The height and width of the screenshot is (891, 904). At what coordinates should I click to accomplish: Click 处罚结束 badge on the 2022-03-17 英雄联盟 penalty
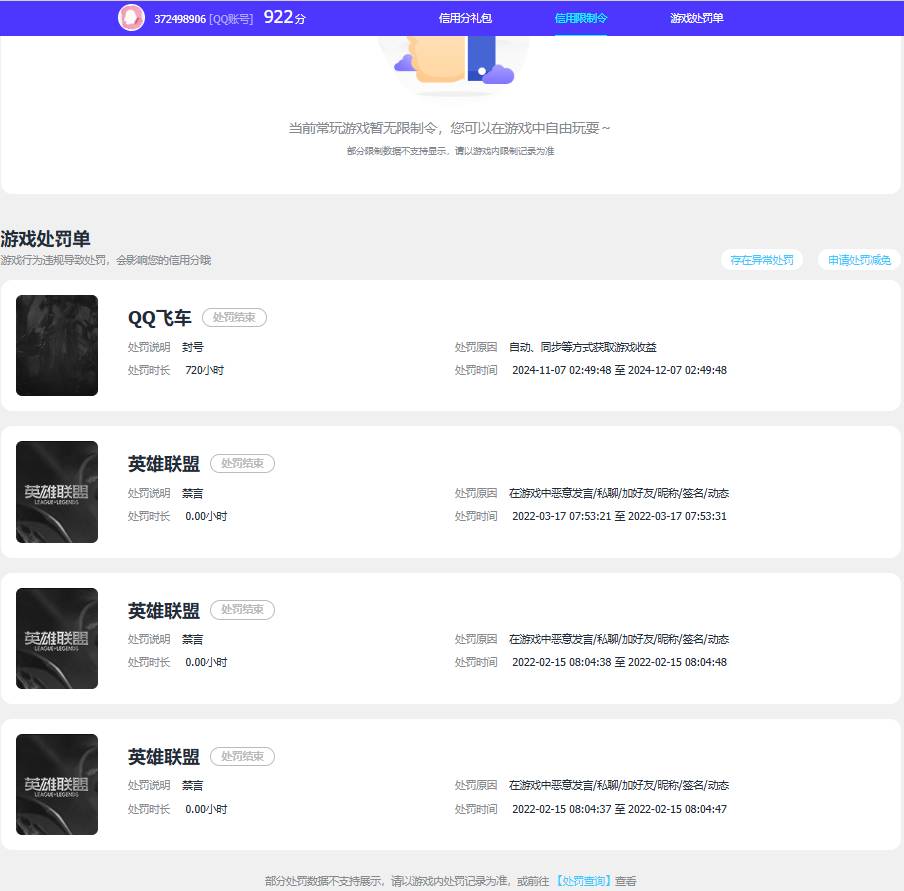pyautogui.click(x=242, y=463)
